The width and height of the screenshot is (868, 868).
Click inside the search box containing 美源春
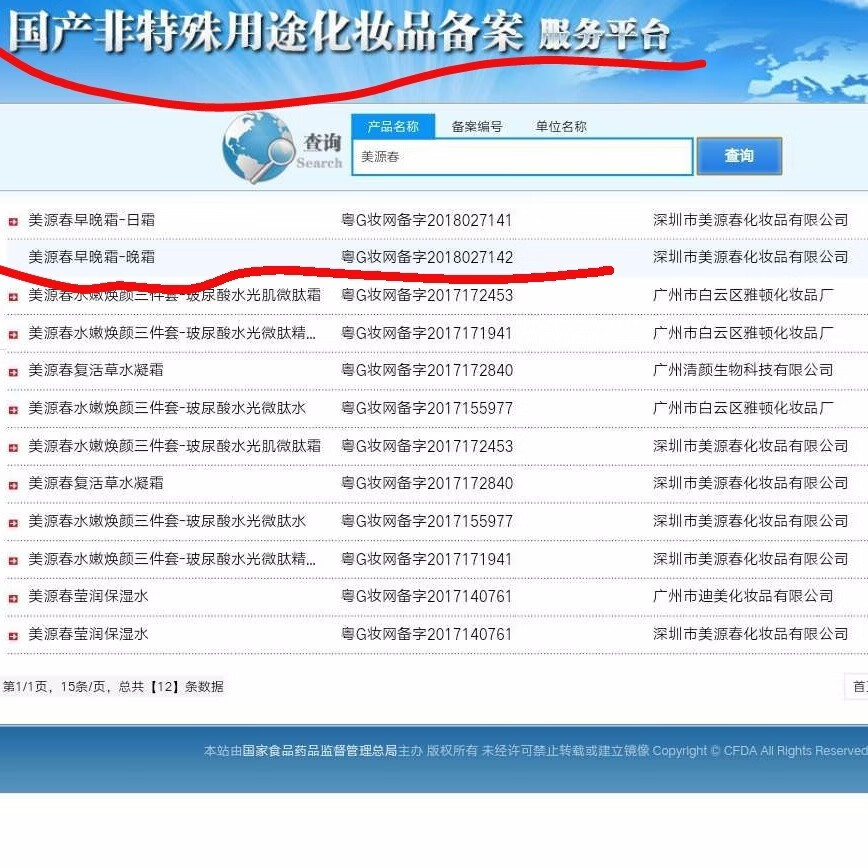[520, 156]
